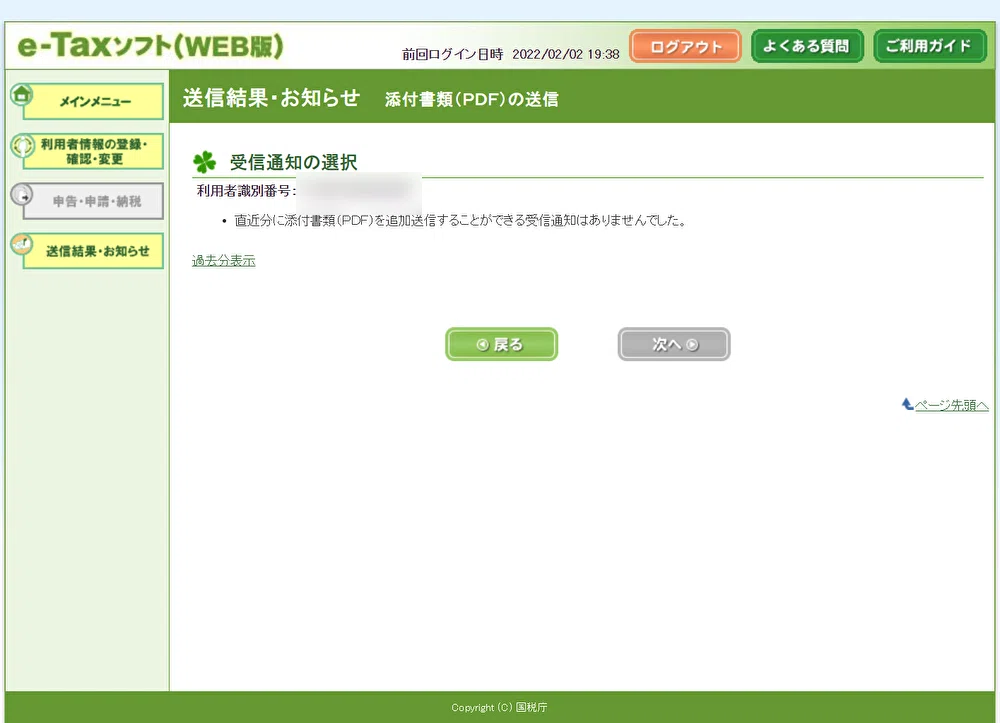Click the 添付書類(PDF)の送信 subtitle
The image size is (1000, 723).
pyautogui.click(x=471, y=99)
